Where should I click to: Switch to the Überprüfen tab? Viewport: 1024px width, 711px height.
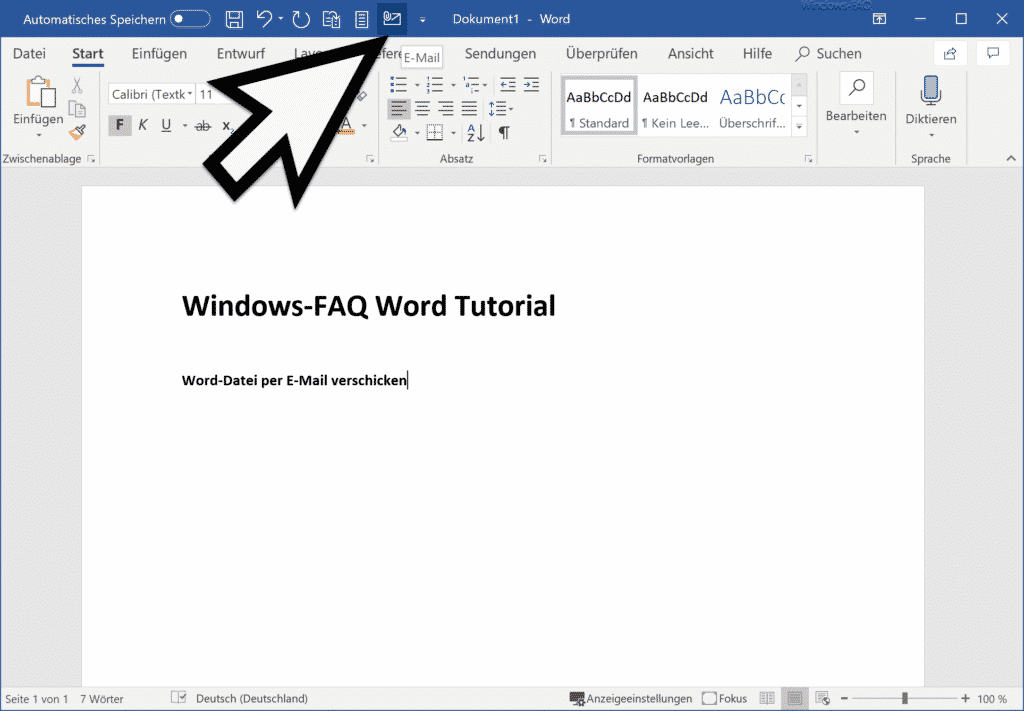(601, 54)
